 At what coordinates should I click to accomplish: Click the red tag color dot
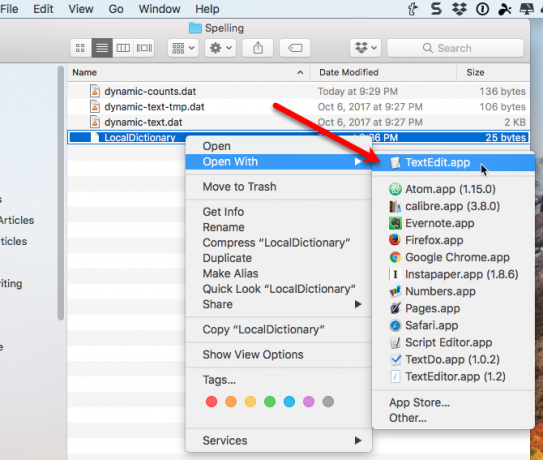click(211, 402)
